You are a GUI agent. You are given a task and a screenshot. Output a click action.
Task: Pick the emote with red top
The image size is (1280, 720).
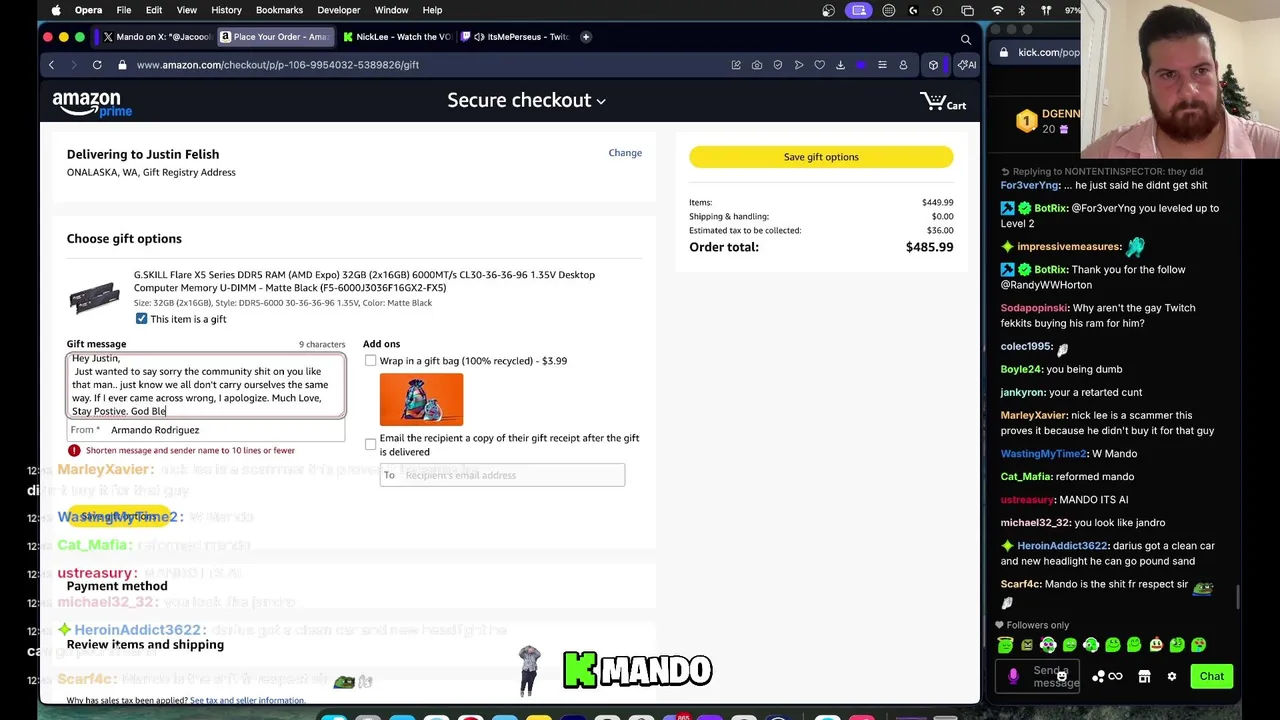point(1155,645)
